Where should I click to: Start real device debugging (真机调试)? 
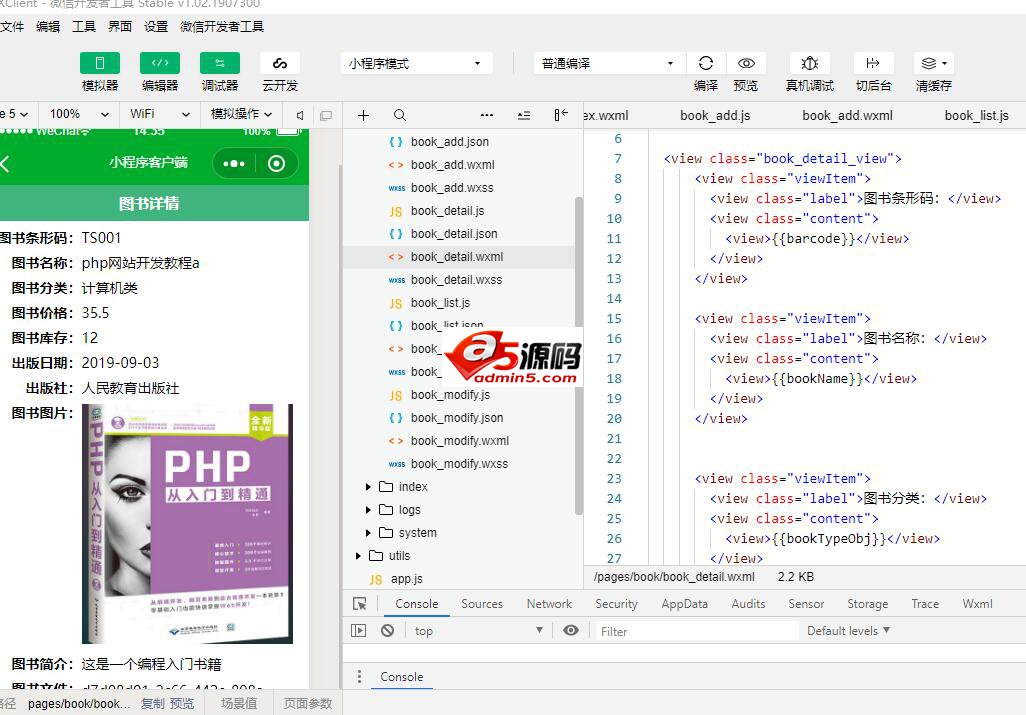tap(810, 63)
